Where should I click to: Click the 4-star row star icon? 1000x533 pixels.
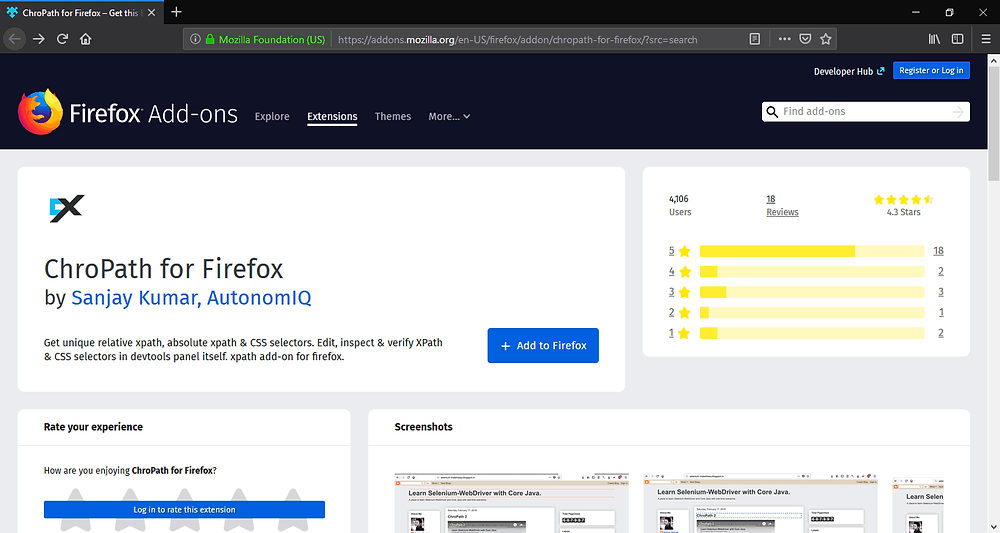point(685,272)
